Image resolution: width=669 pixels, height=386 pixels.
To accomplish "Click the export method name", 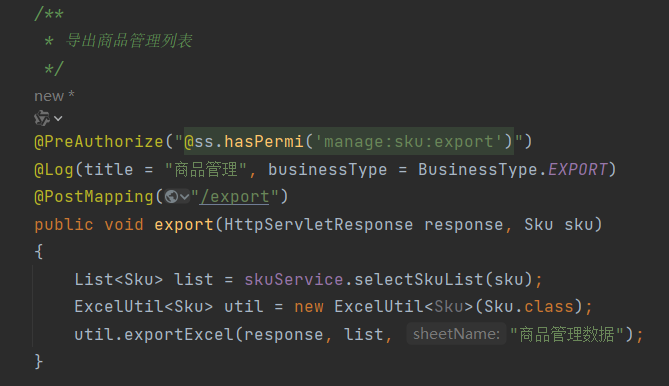I will coord(184,225).
